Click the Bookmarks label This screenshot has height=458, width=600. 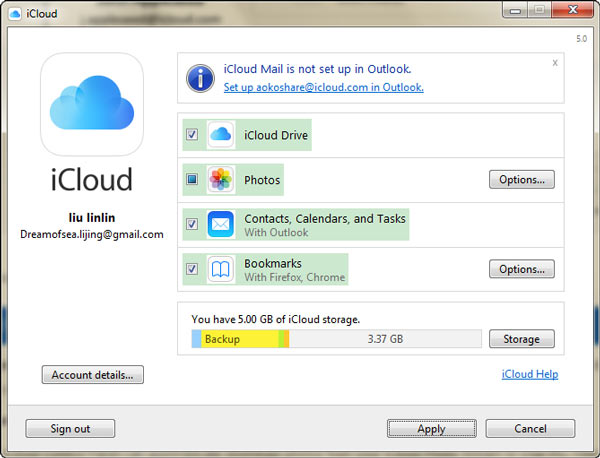point(273,263)
